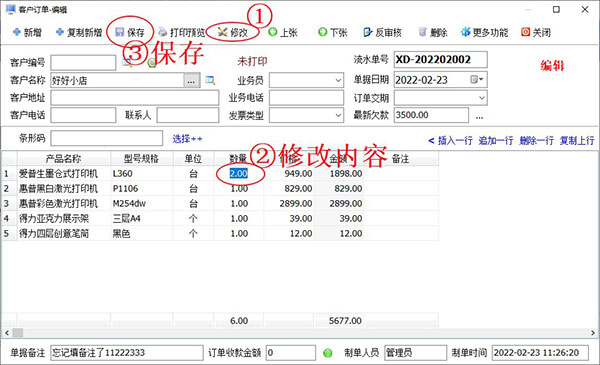
Task: Open 打印预览 print preview
Action: click(182, 33)
